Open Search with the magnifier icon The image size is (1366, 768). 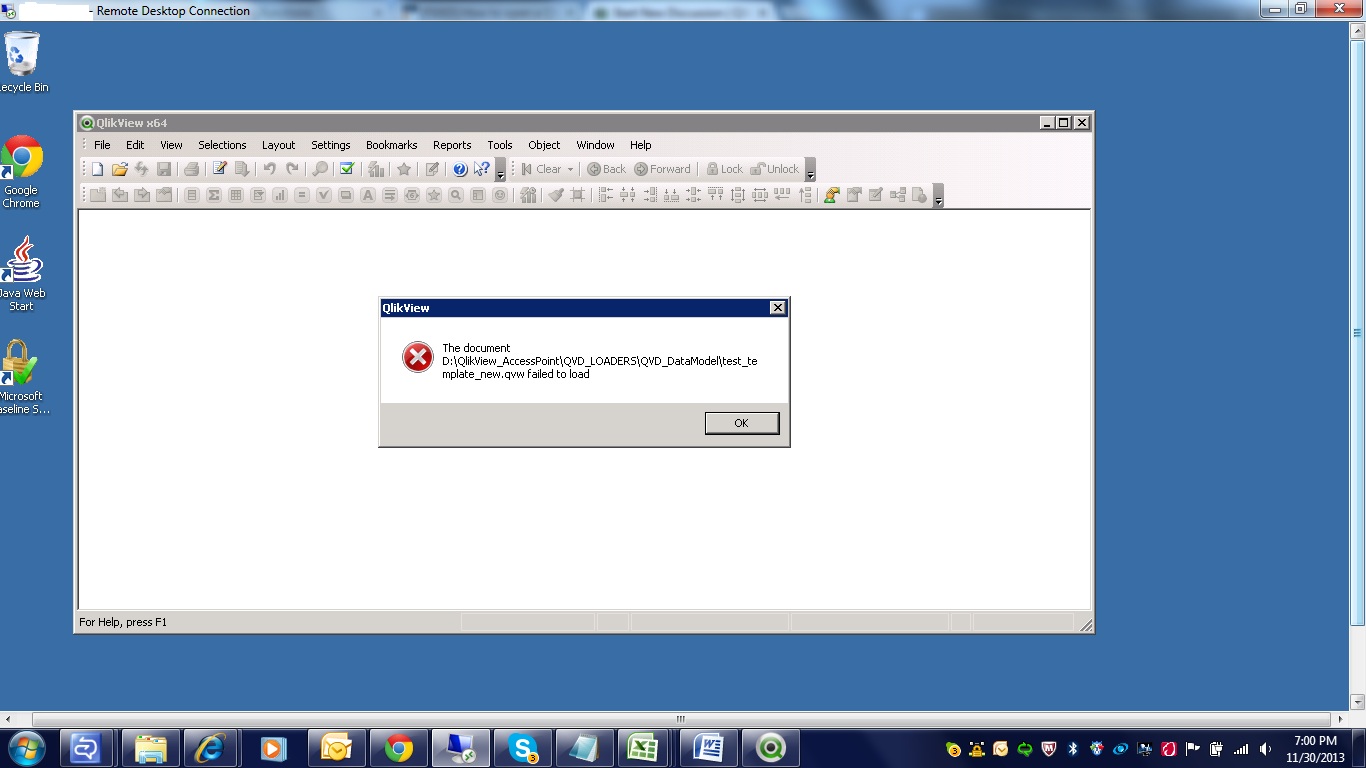click(x=320, y=169)
